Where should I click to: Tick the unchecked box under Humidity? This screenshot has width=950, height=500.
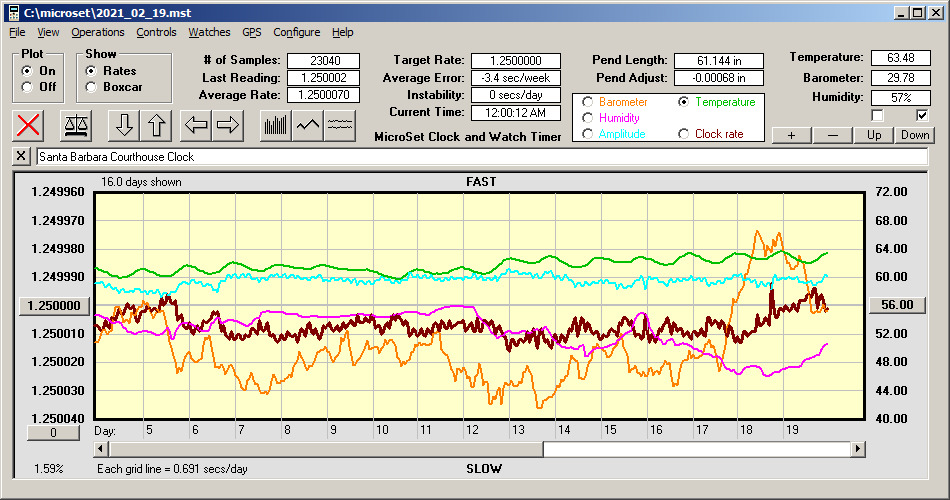coord(877,115)
